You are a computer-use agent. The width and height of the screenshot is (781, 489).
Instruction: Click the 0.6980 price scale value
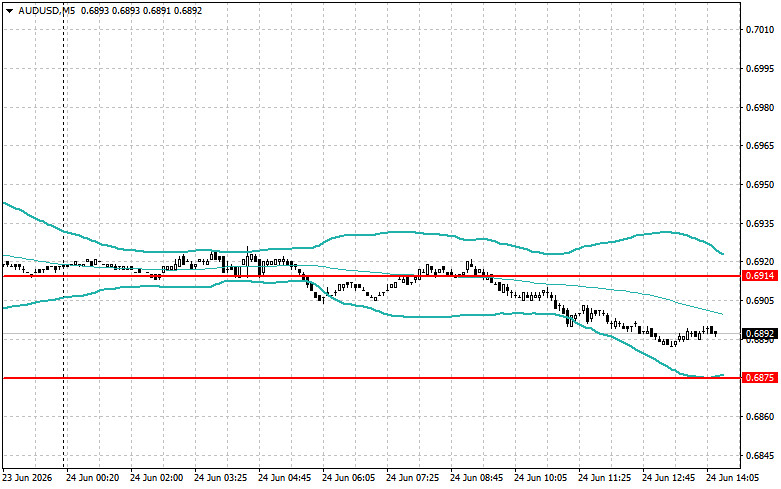pyautogui.click(x=760, y=108)
